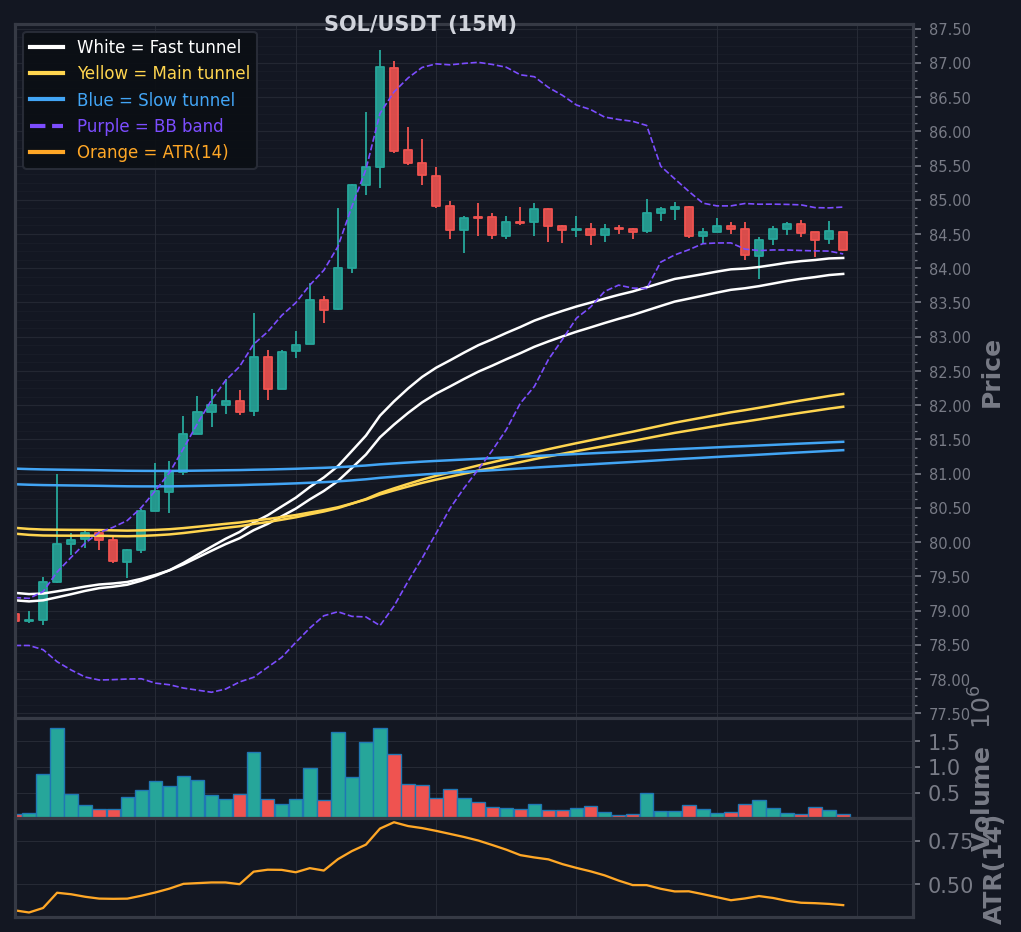The image size is (1021, 932).
Task: Click the 1.0 volume axis label
Action: pos(944,768)
